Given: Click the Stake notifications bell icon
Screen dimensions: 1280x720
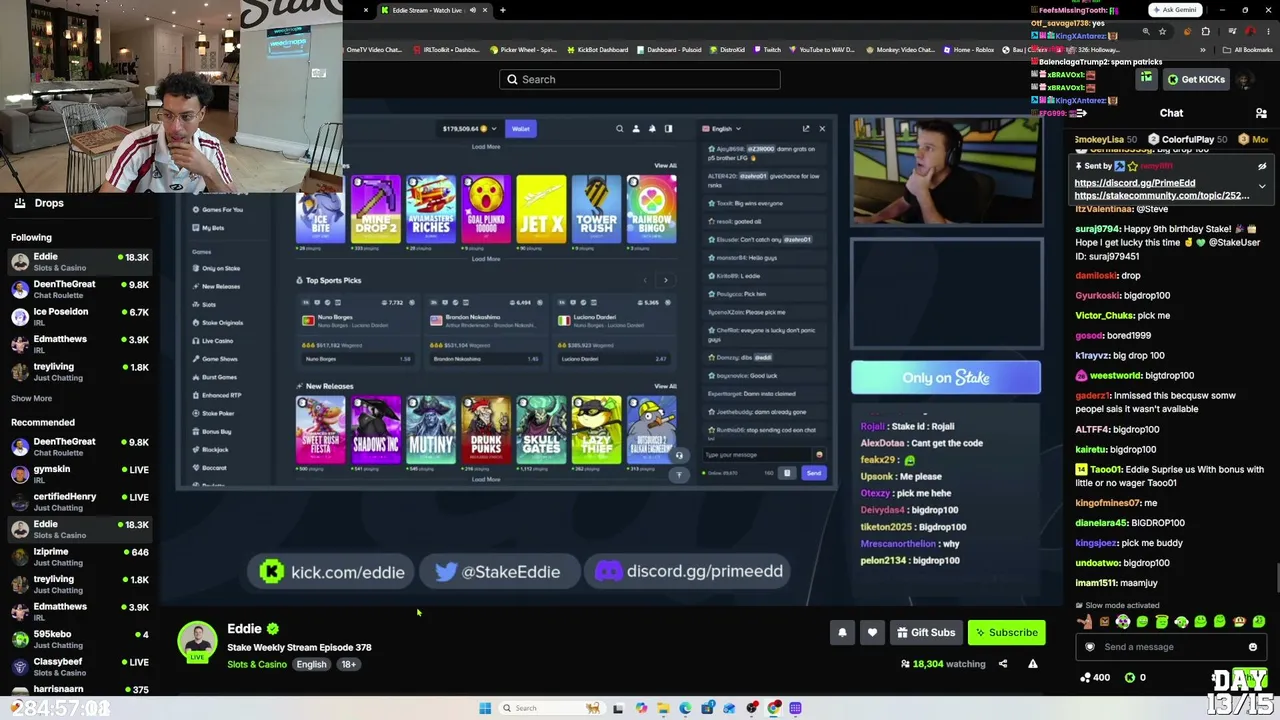Looking at the screenshot, I should pos(652,128).
